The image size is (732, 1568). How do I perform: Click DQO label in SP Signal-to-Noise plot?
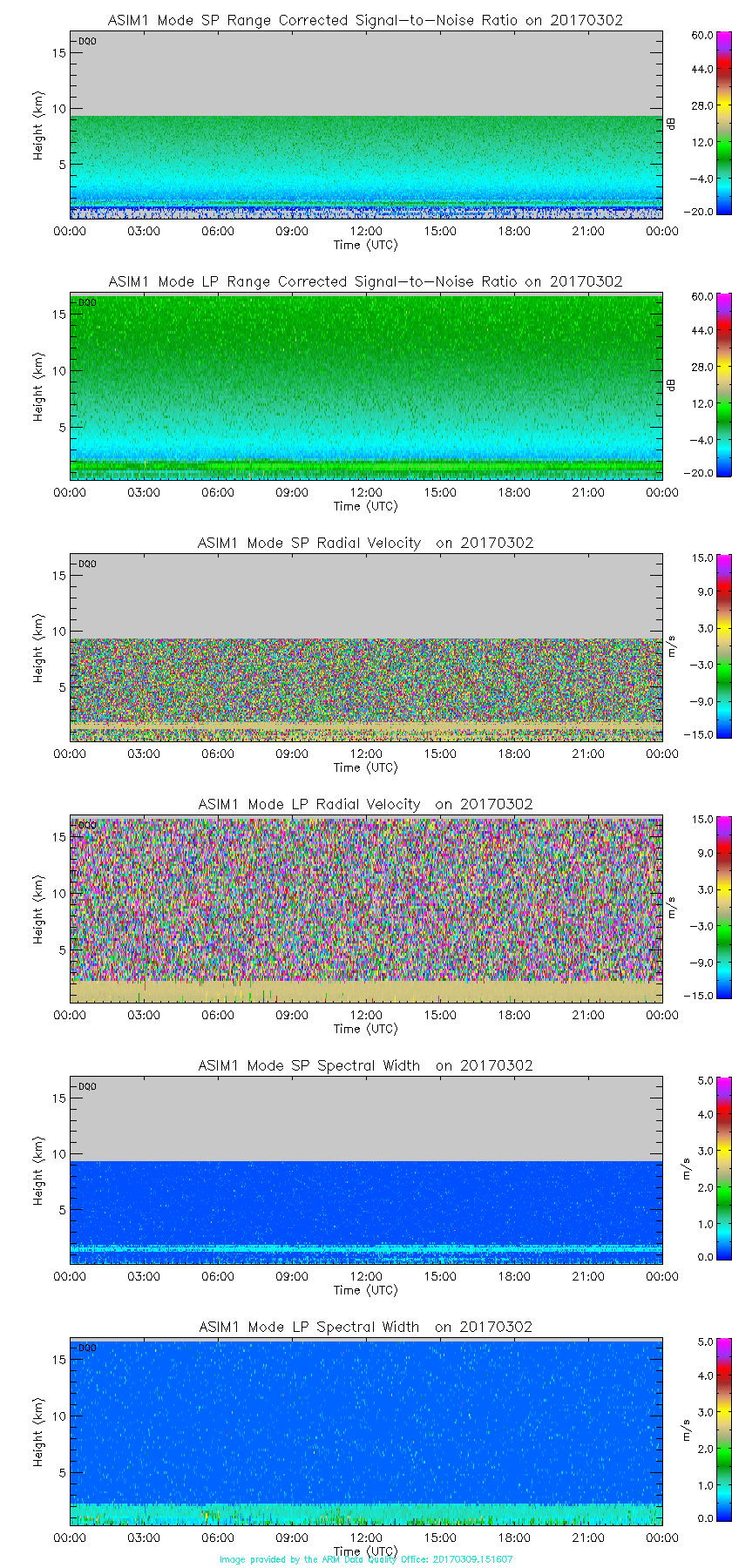tap(87, 41)
